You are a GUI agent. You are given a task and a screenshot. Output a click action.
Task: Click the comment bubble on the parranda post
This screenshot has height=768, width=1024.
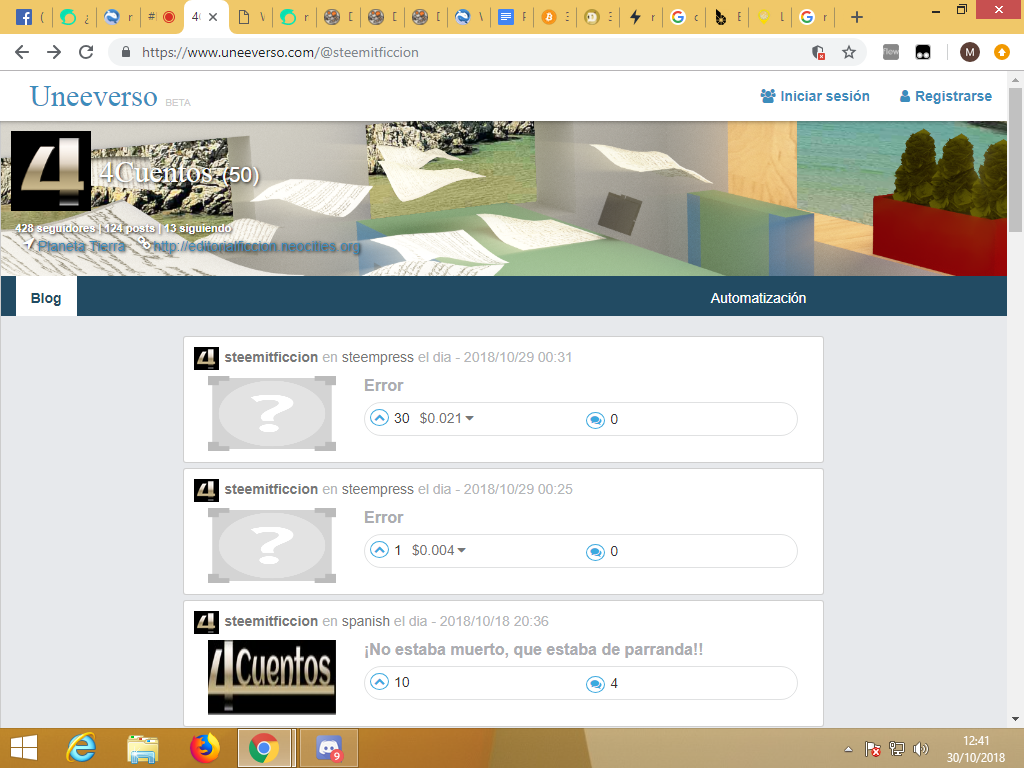(x=595, y=683)
